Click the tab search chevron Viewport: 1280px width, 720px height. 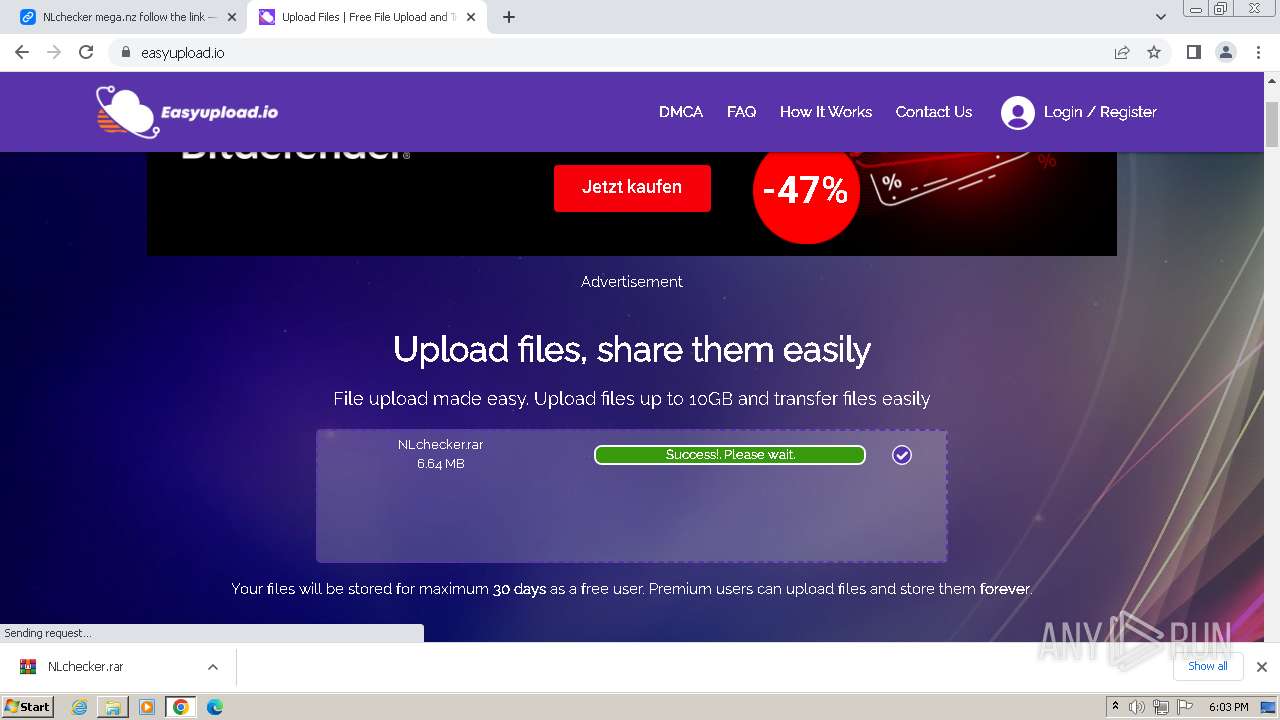click(1160, 17)
